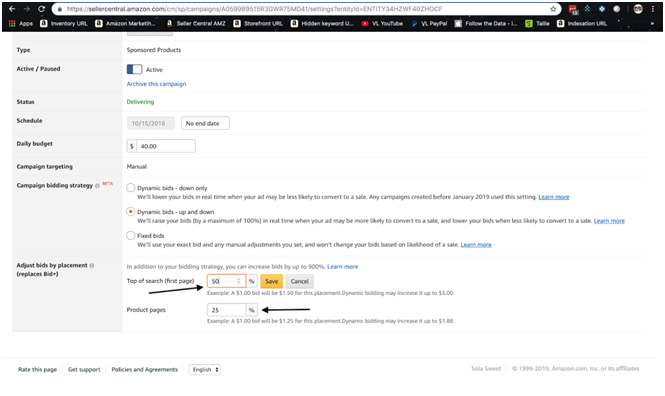Viewport: 665px width, 396px height.
Task: Open the English language dropdown
Action: point(205,369)
